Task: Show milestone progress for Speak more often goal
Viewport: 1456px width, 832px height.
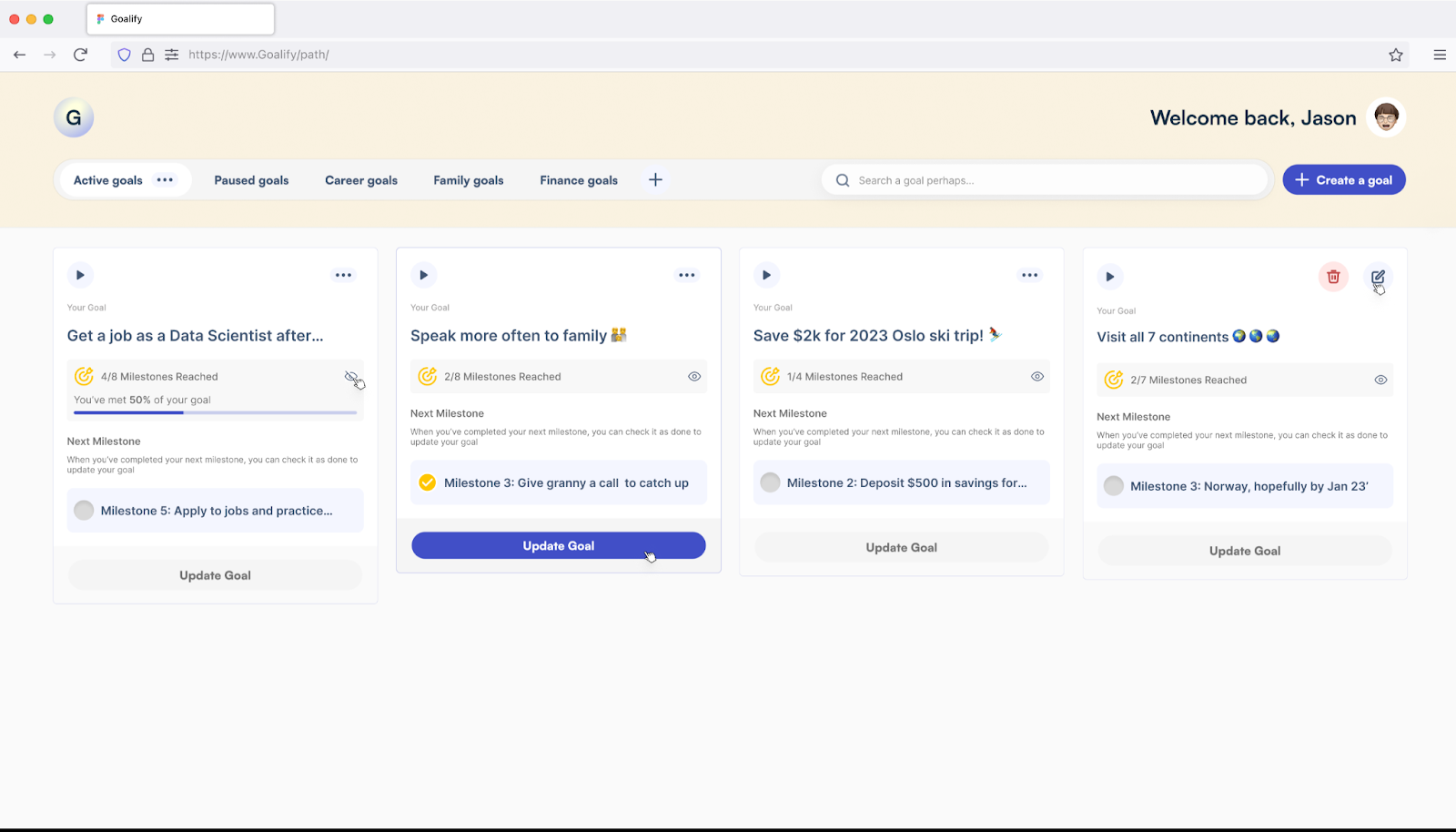Action: point(694,377)
